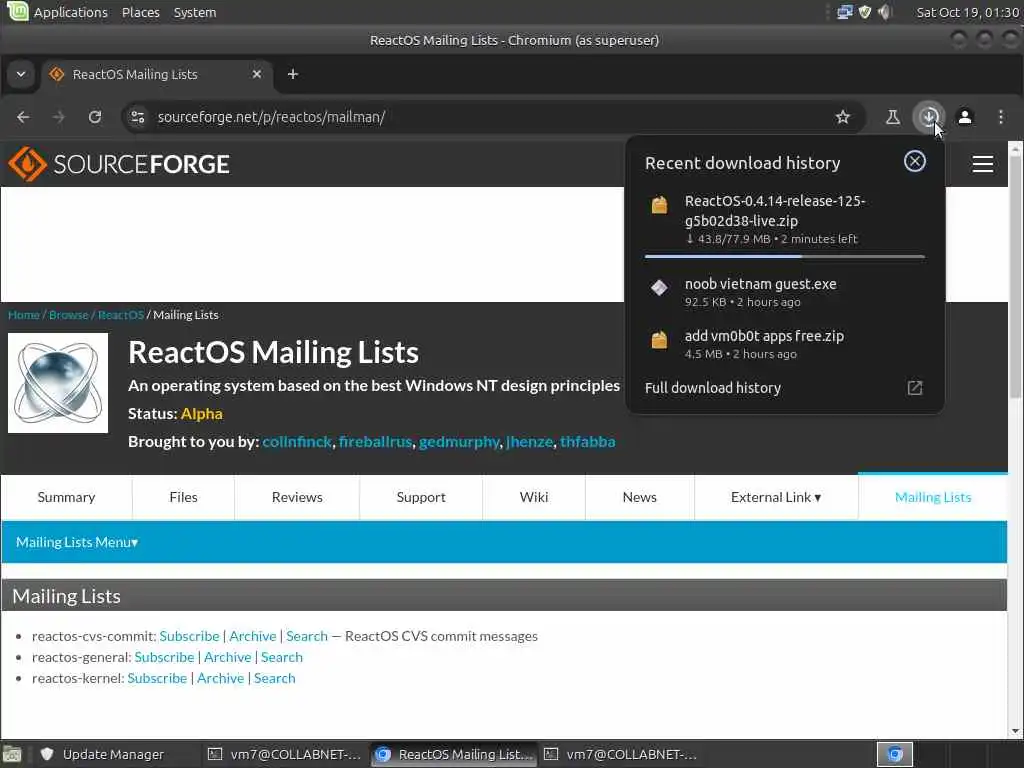Screen dimensions: 1024x768
Task: Search the reactos-kernel list
Action: (274, 678)
